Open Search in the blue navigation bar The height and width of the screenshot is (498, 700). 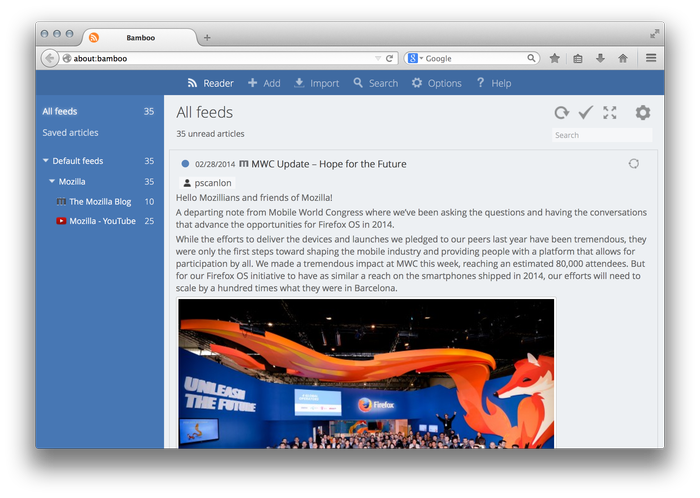pos(375,83)
